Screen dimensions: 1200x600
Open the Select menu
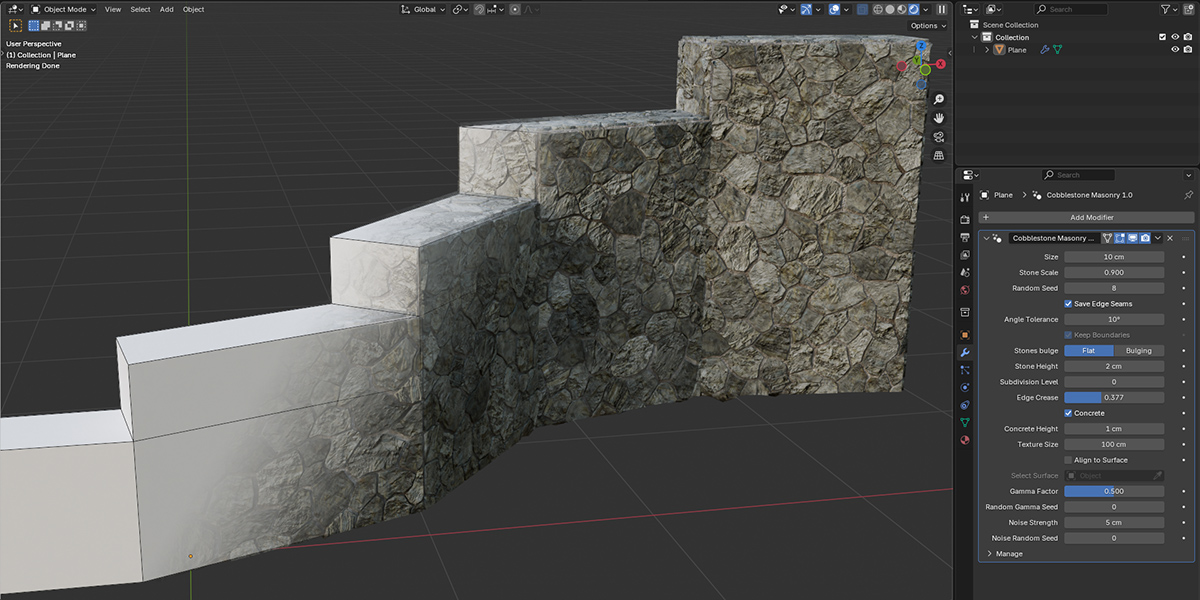click(x=140, y=9)
